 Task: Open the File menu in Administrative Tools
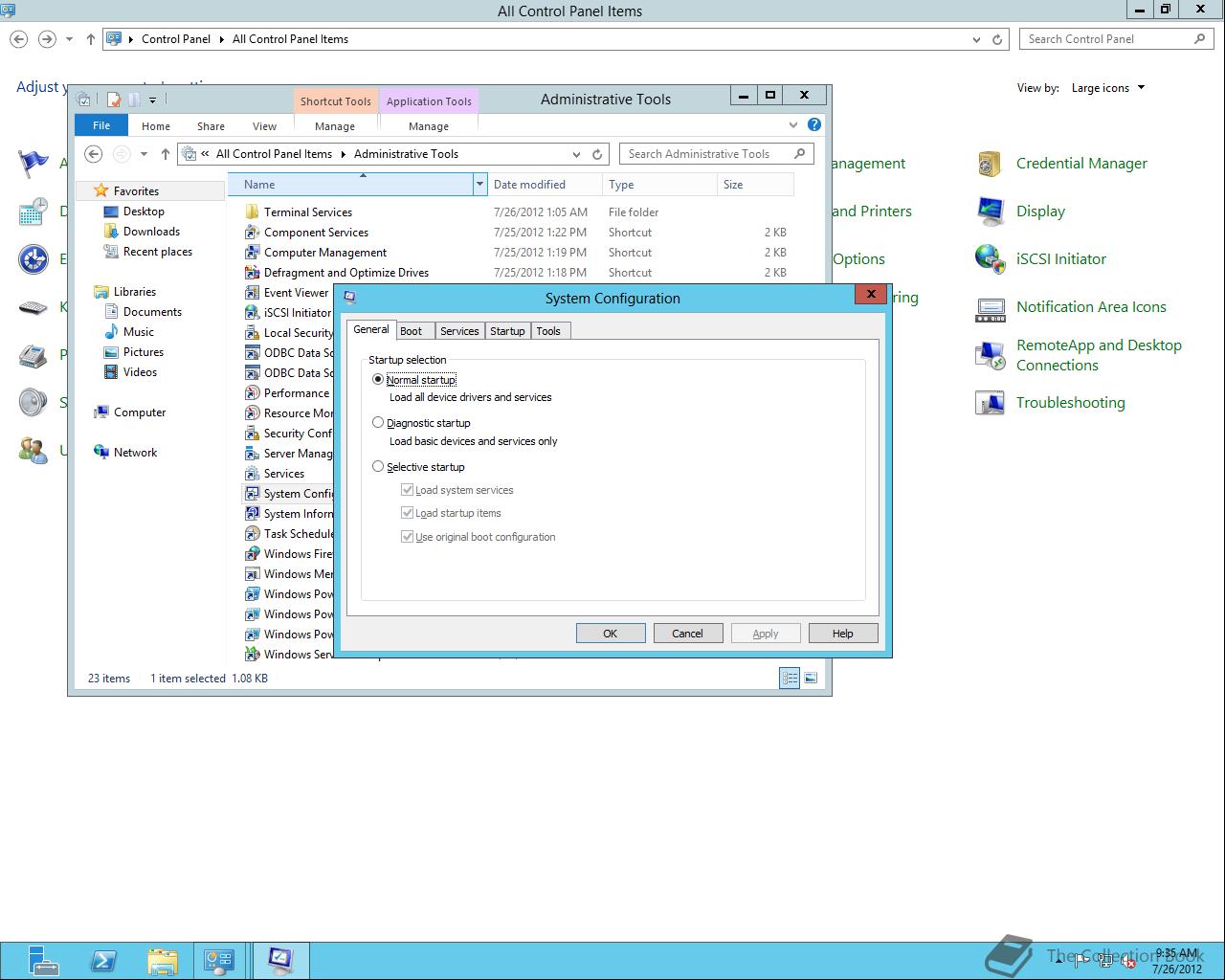101,125
